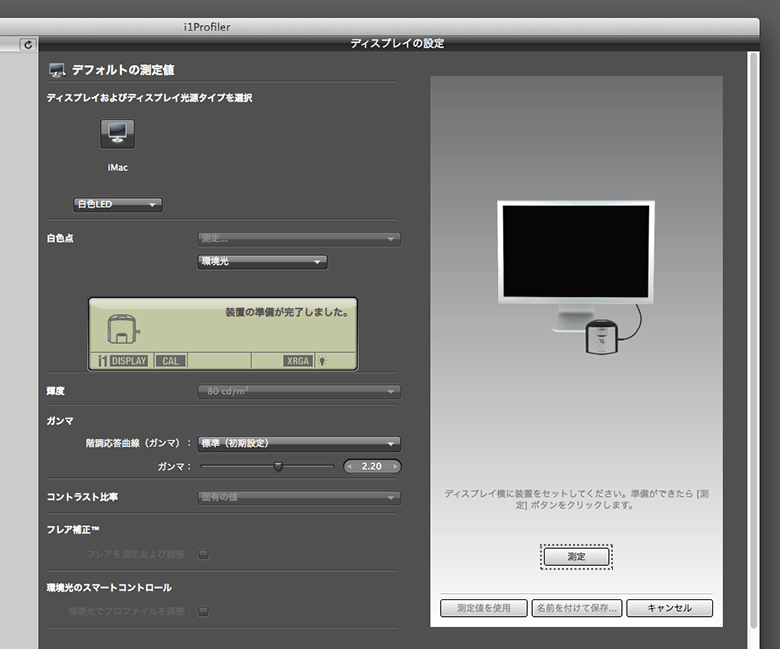Click the ディスプレイ横に装置をセット instruction text
This screenshot has width=780, height=649.
pyautogui.click(x=576, y=499)
